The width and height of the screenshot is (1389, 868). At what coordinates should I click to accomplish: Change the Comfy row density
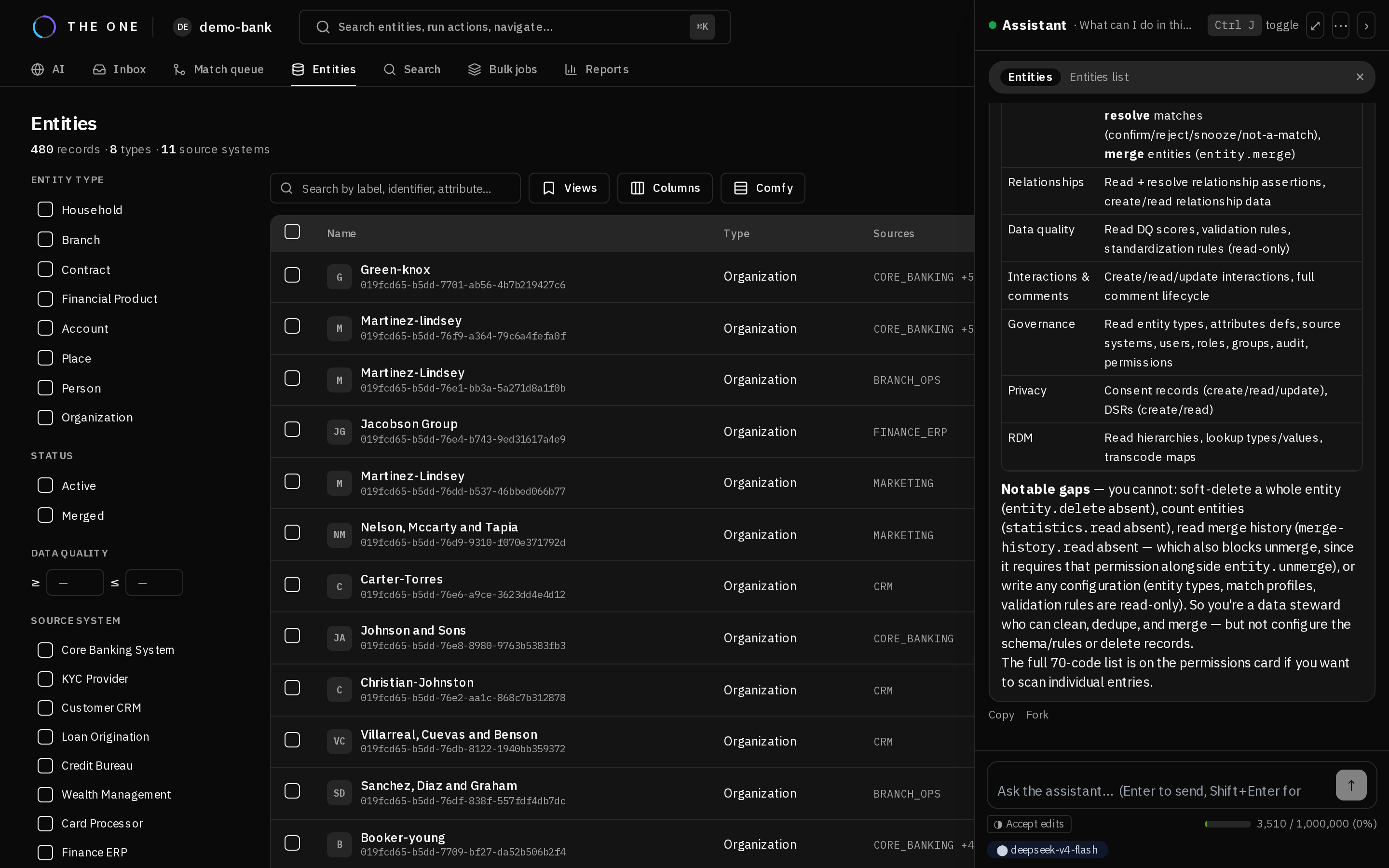763,188
